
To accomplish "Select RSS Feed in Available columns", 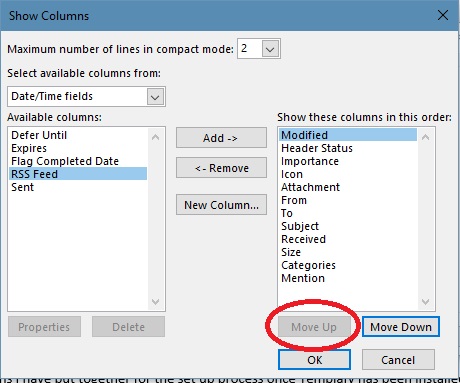I will [x=78, y=174].
